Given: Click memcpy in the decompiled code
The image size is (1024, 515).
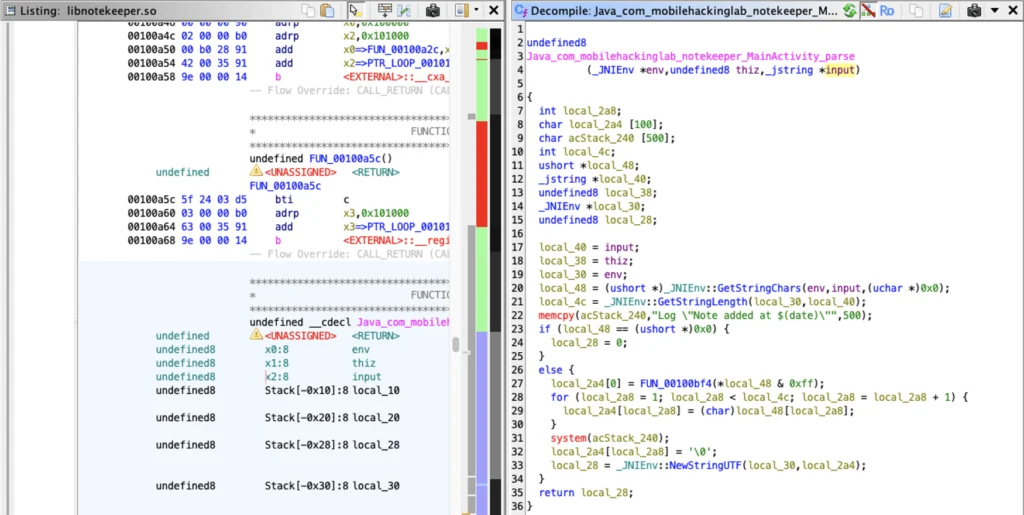Looking at the screenshot, I should 554,315.
